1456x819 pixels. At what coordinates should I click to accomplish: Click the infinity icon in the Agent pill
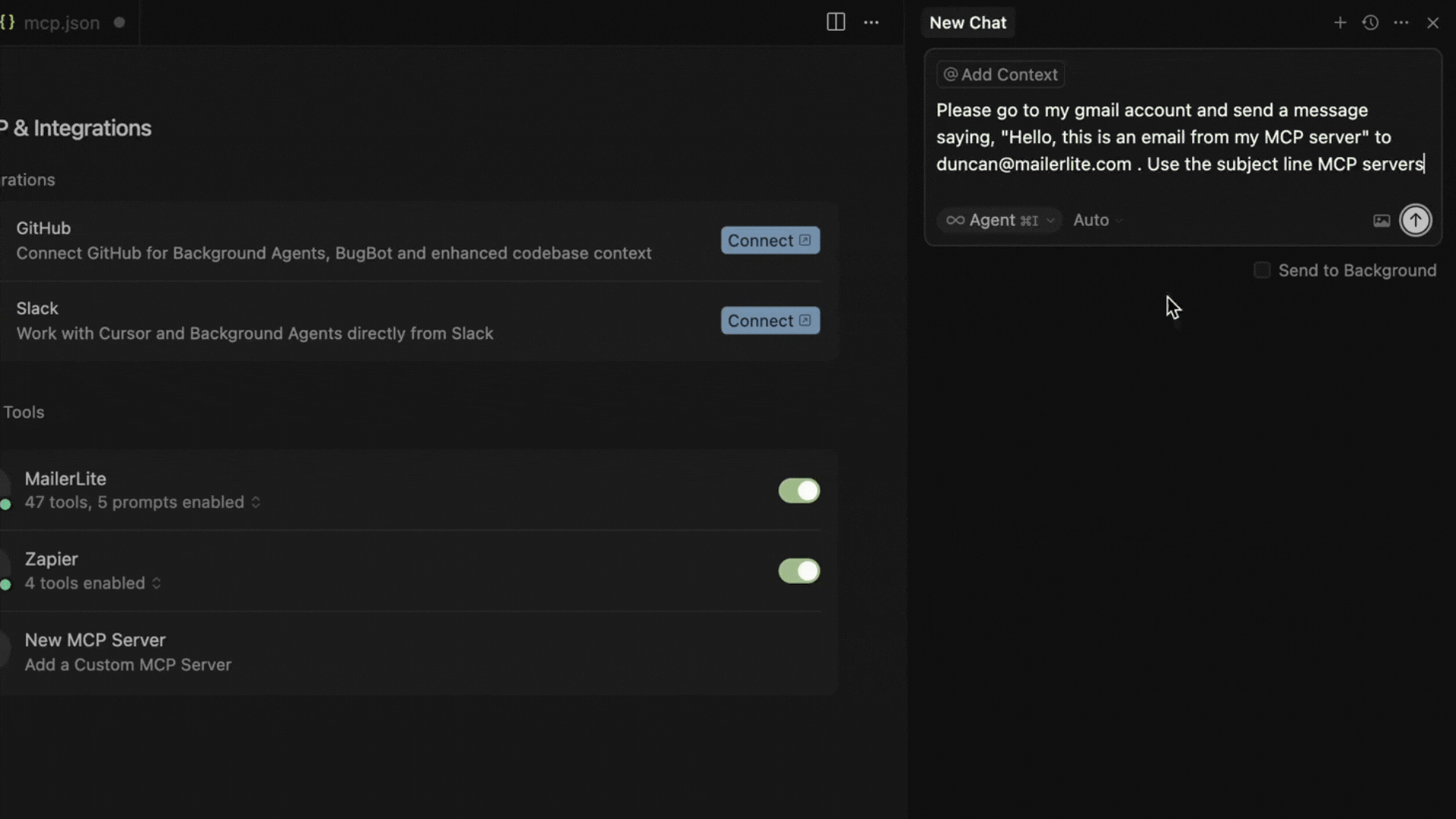click(955, 220)
